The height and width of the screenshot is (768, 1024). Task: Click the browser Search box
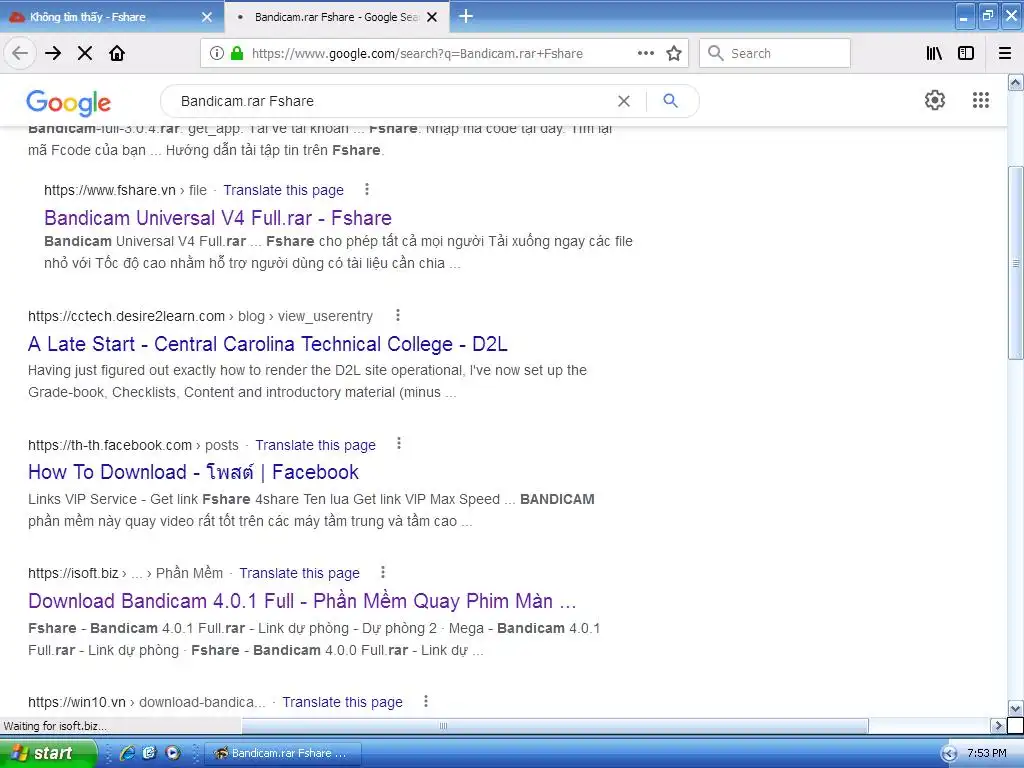[x=775, y=54]
